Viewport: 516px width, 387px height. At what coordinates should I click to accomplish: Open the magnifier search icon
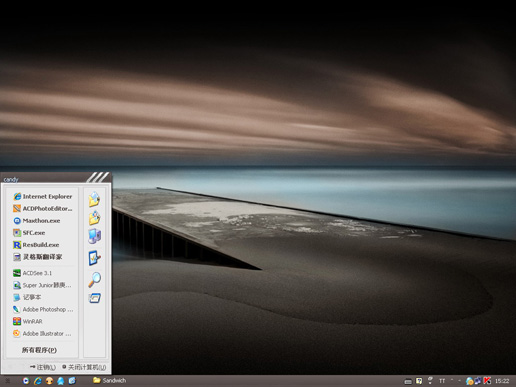[95, 280]
